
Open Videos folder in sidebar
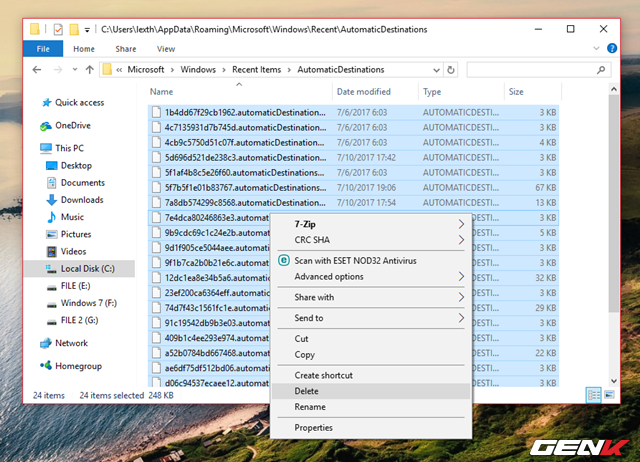click(x=73, y=251)
